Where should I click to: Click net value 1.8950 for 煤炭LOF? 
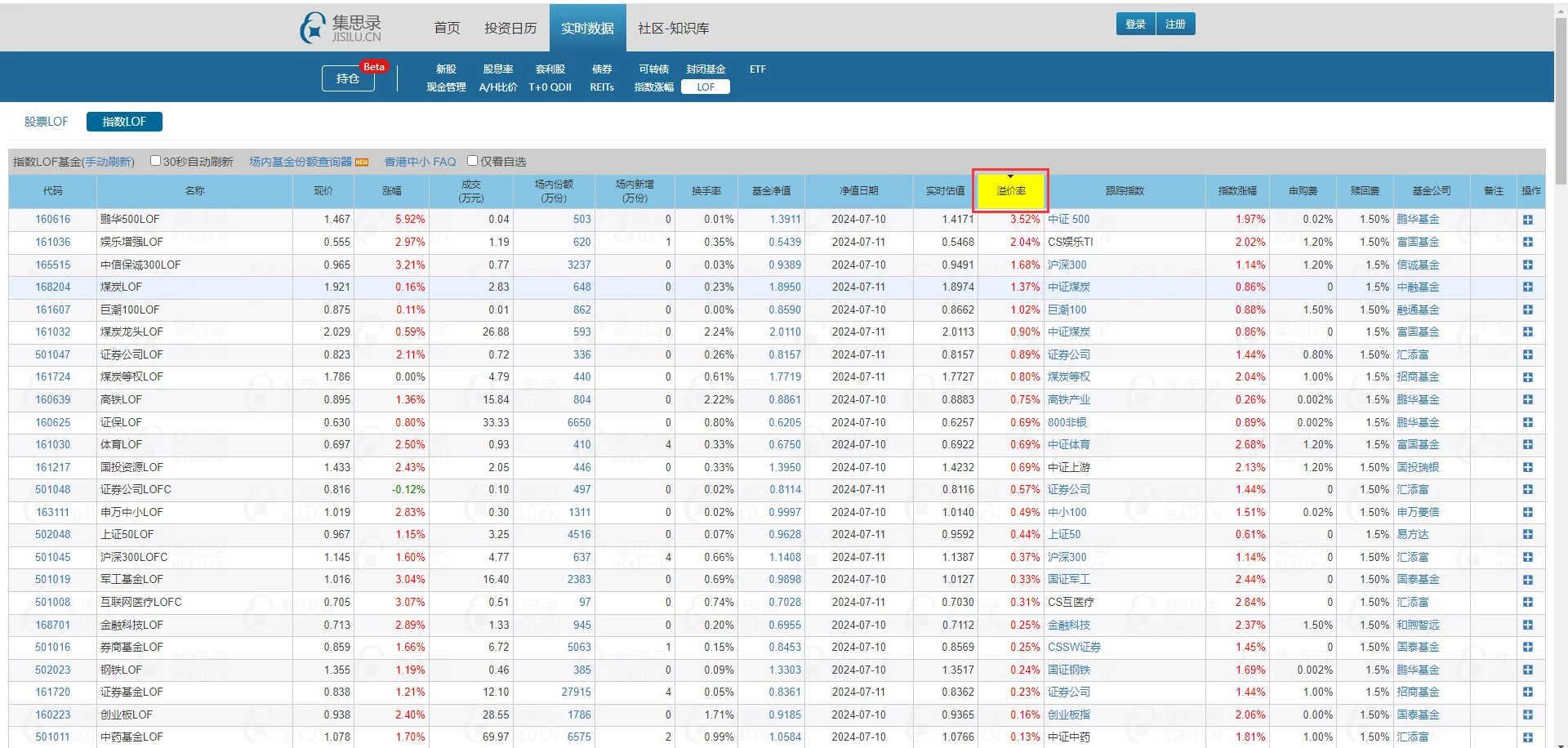(x=785, y=287)
